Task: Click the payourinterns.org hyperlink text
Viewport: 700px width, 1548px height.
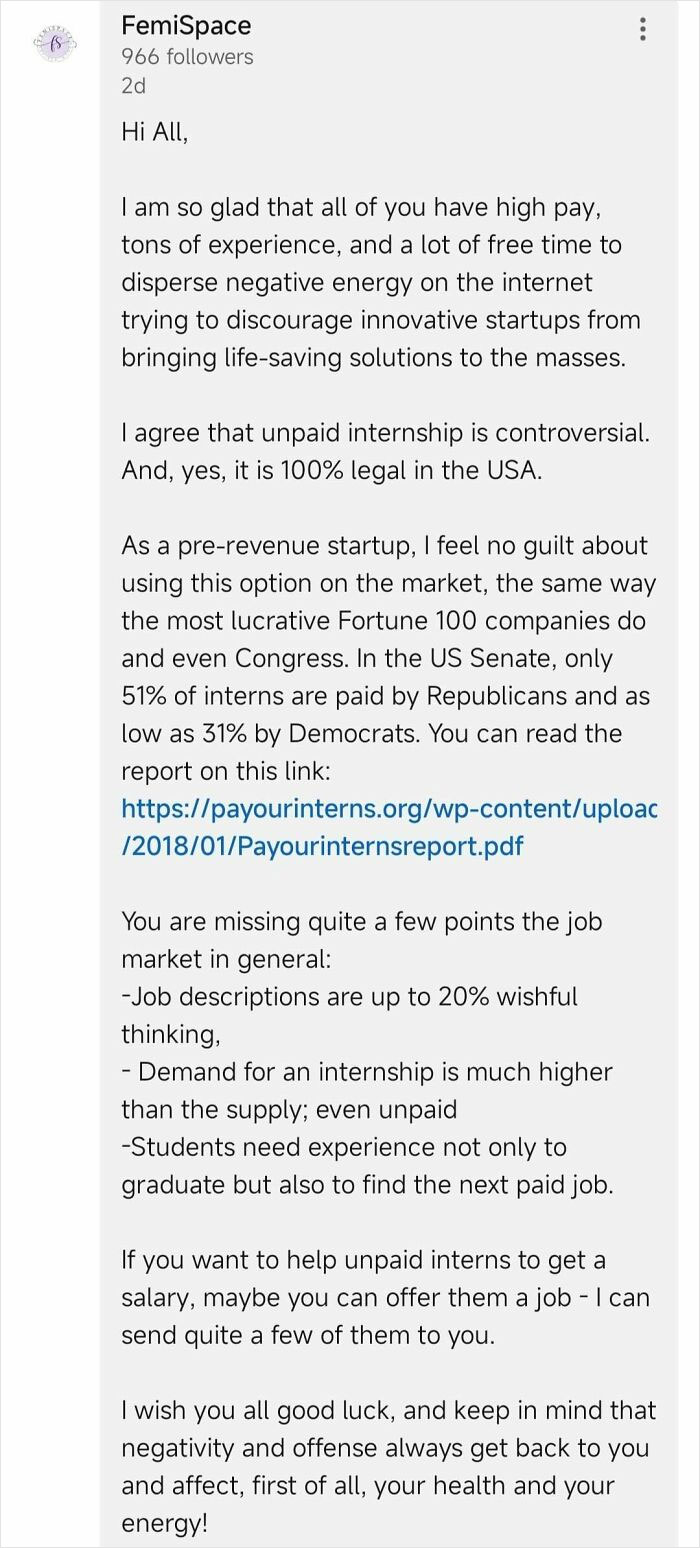Action: [x=388, y=808]
